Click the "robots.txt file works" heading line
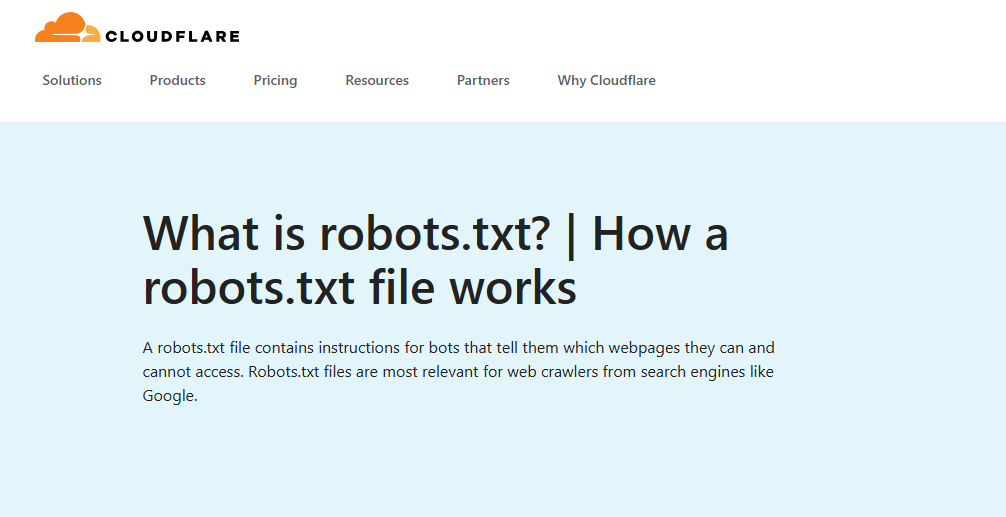Image resolution: width=1006 pixels, height=517 pixels. (360, 288)
